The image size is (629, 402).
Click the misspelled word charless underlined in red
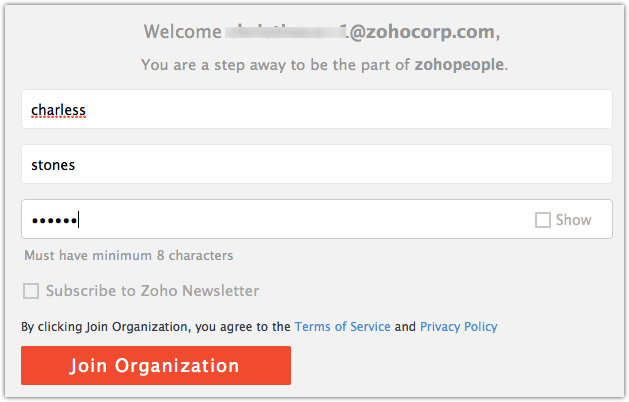[59, 109]
